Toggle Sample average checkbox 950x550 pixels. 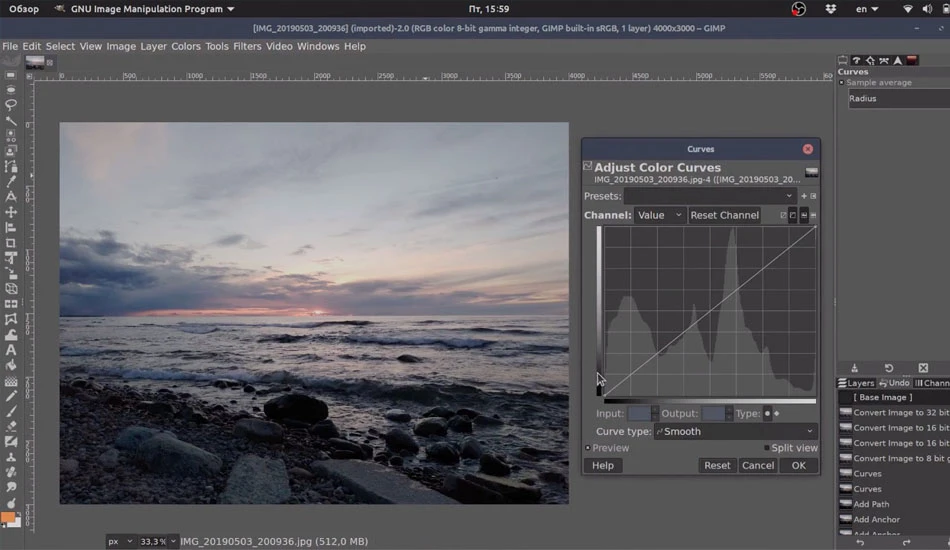(842, 83)
